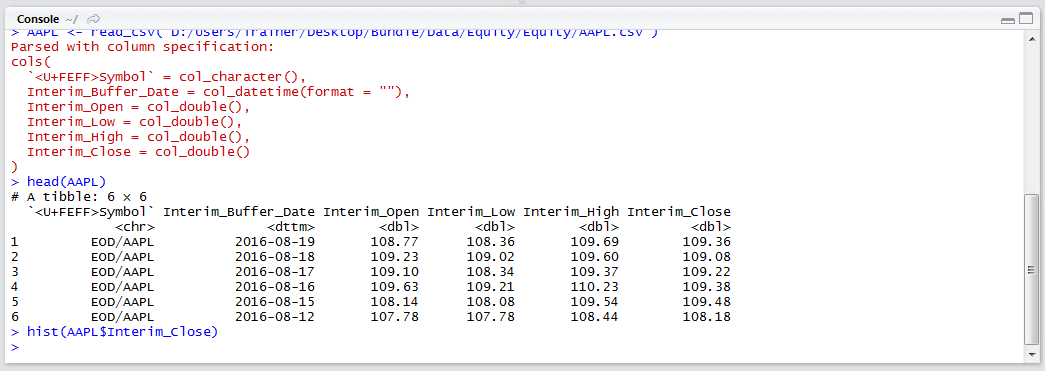Image resolution: width=1045 pixels, height=371 pixels.
Task: Click the open value 109.23
Action: click(x=395, y=256)
